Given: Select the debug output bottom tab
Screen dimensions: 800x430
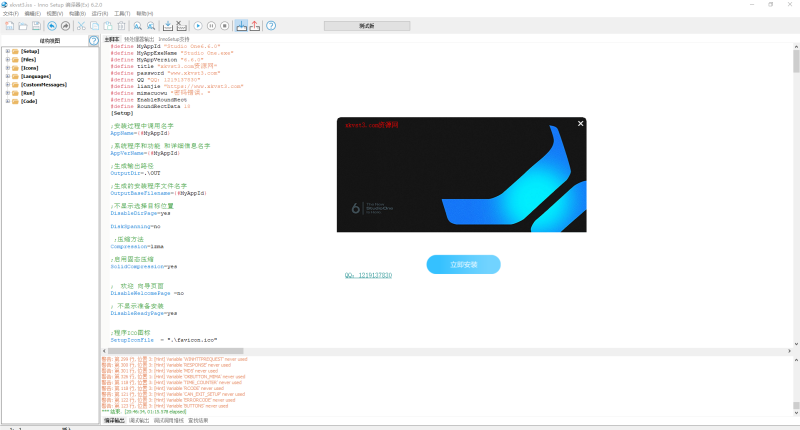Looking at the screenshot, I should tap(139, 421).
